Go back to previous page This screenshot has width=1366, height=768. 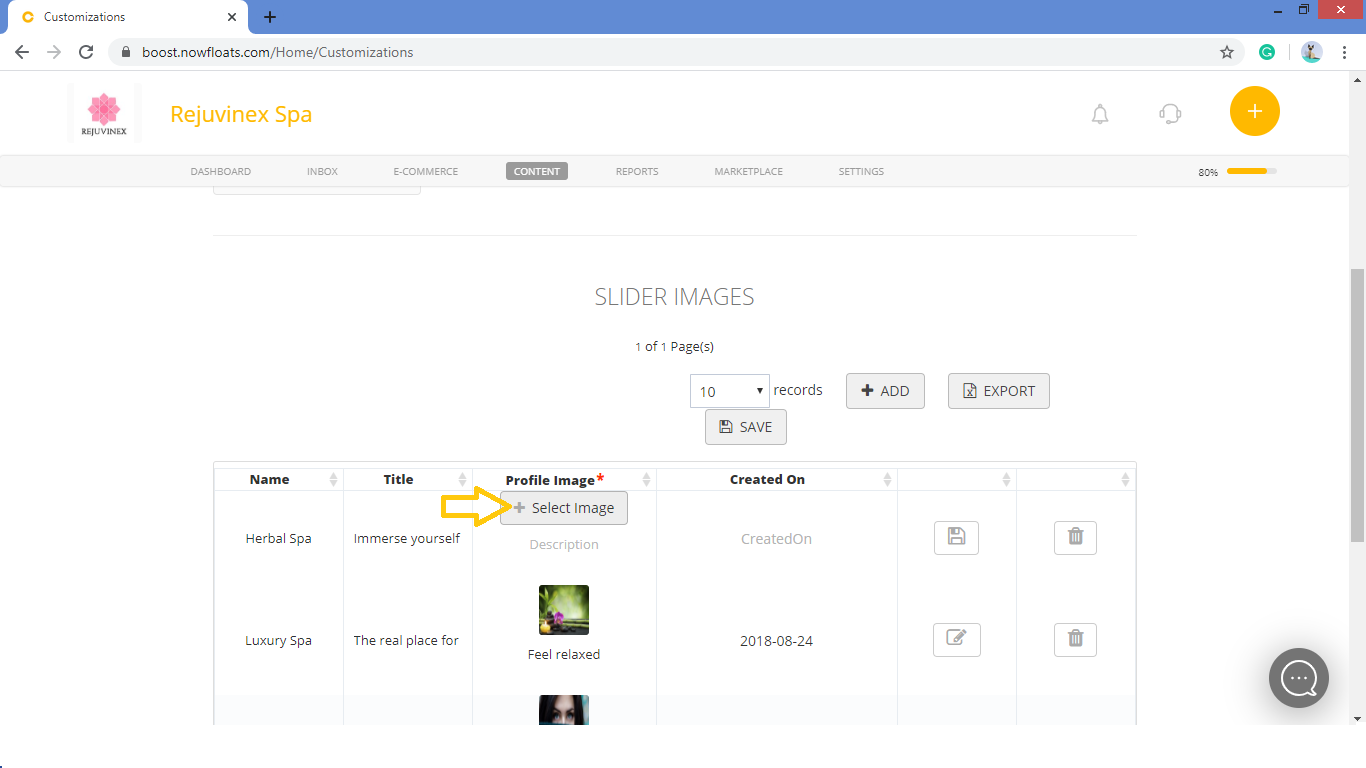(x=22, y=52)
